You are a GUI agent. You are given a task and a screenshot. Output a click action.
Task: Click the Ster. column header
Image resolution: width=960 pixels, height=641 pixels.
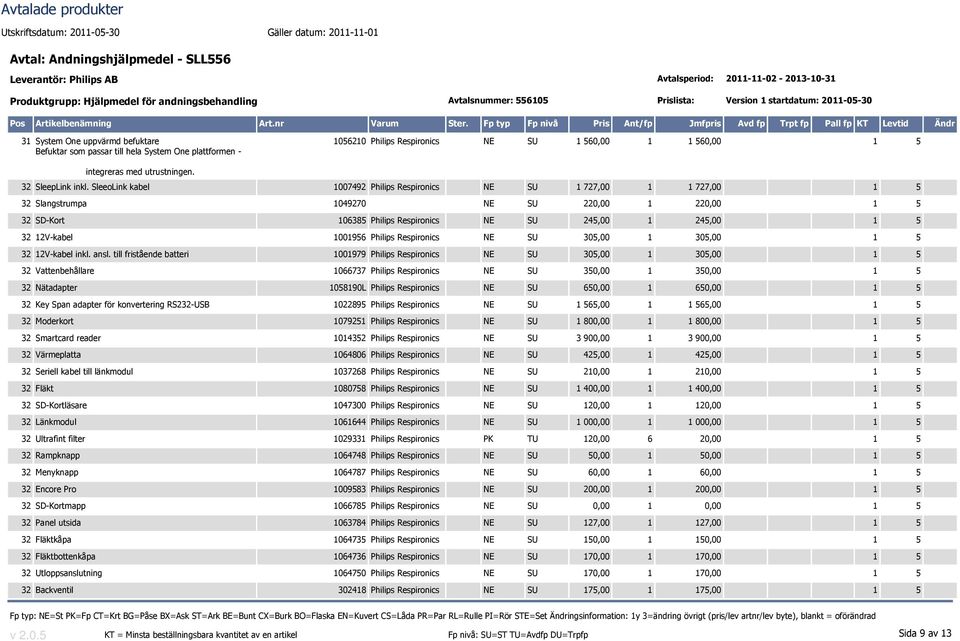pos(463,124)
